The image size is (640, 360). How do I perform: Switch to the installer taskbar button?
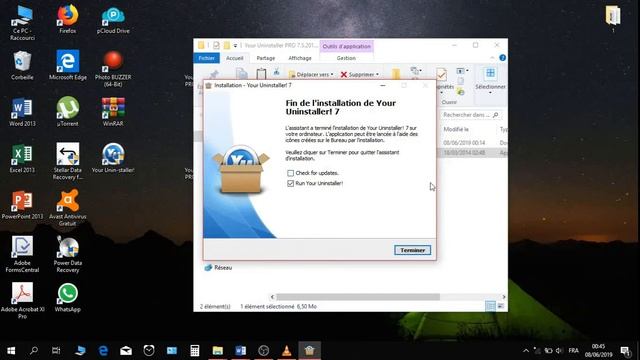tap(309, 351)
